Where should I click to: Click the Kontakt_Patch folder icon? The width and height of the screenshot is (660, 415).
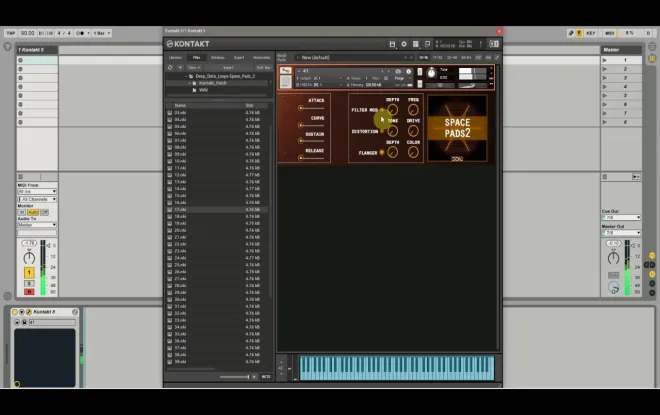coord(194,83)
